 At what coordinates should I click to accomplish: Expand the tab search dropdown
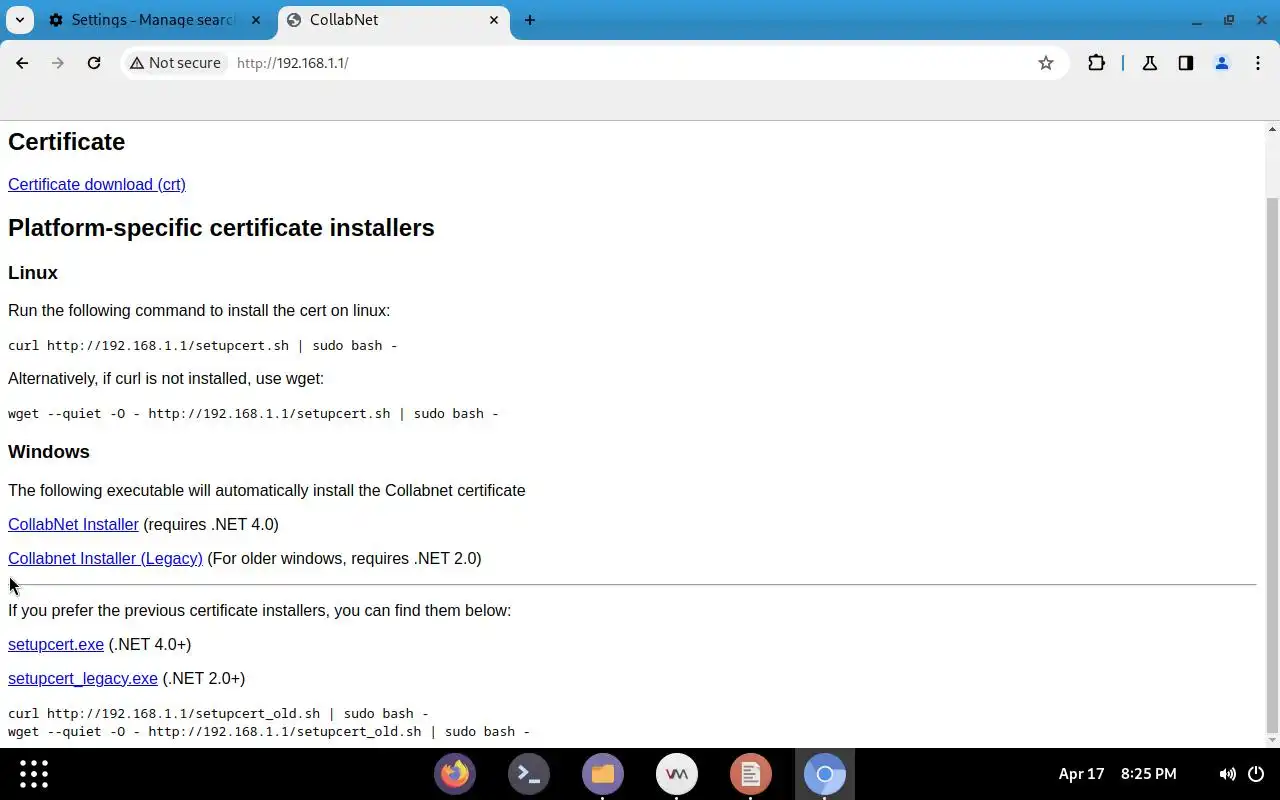point(20,20)
